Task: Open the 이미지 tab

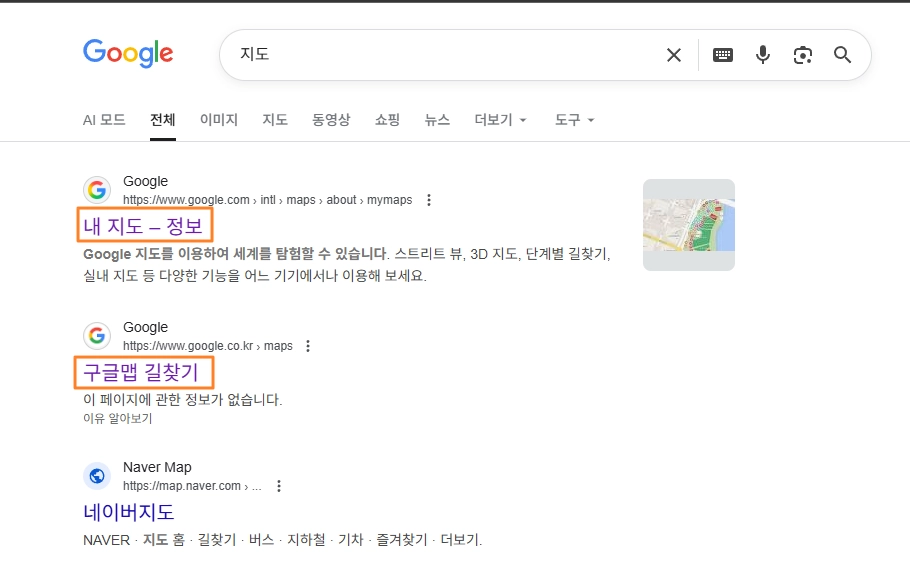Action: coord(219,120)
